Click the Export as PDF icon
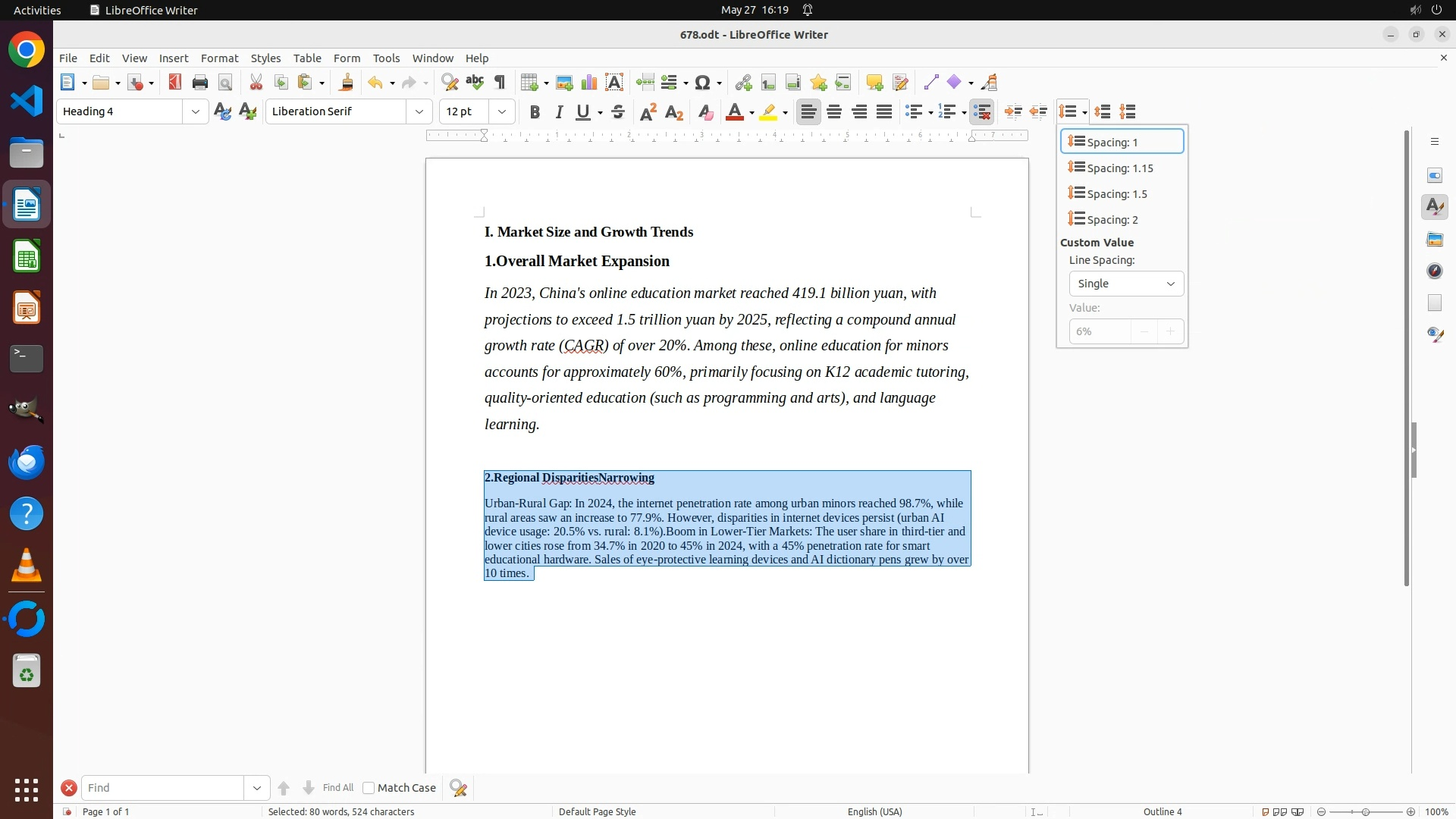This screenshot has height=819, width=1456. pyautogui.click(x=175, y=83)
